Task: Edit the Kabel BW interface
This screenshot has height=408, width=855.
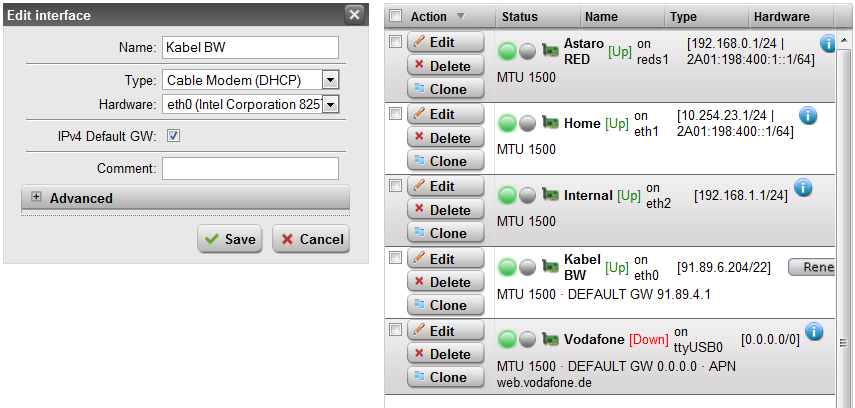Action: [x=445, y=258]
